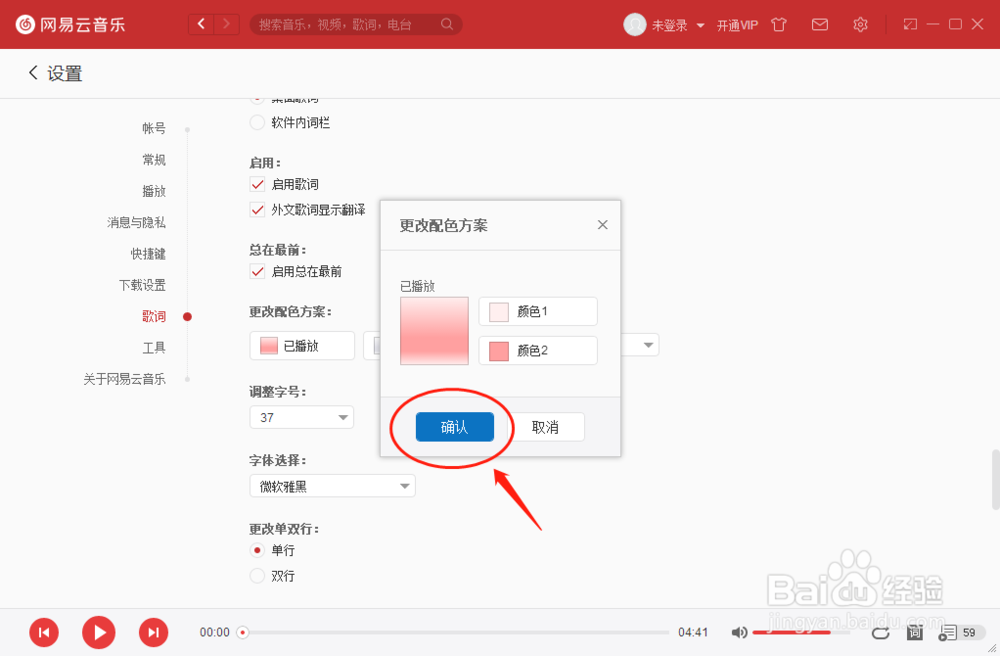
Task: Go to 播放 settings section
Action: click(x=154, y=191)
